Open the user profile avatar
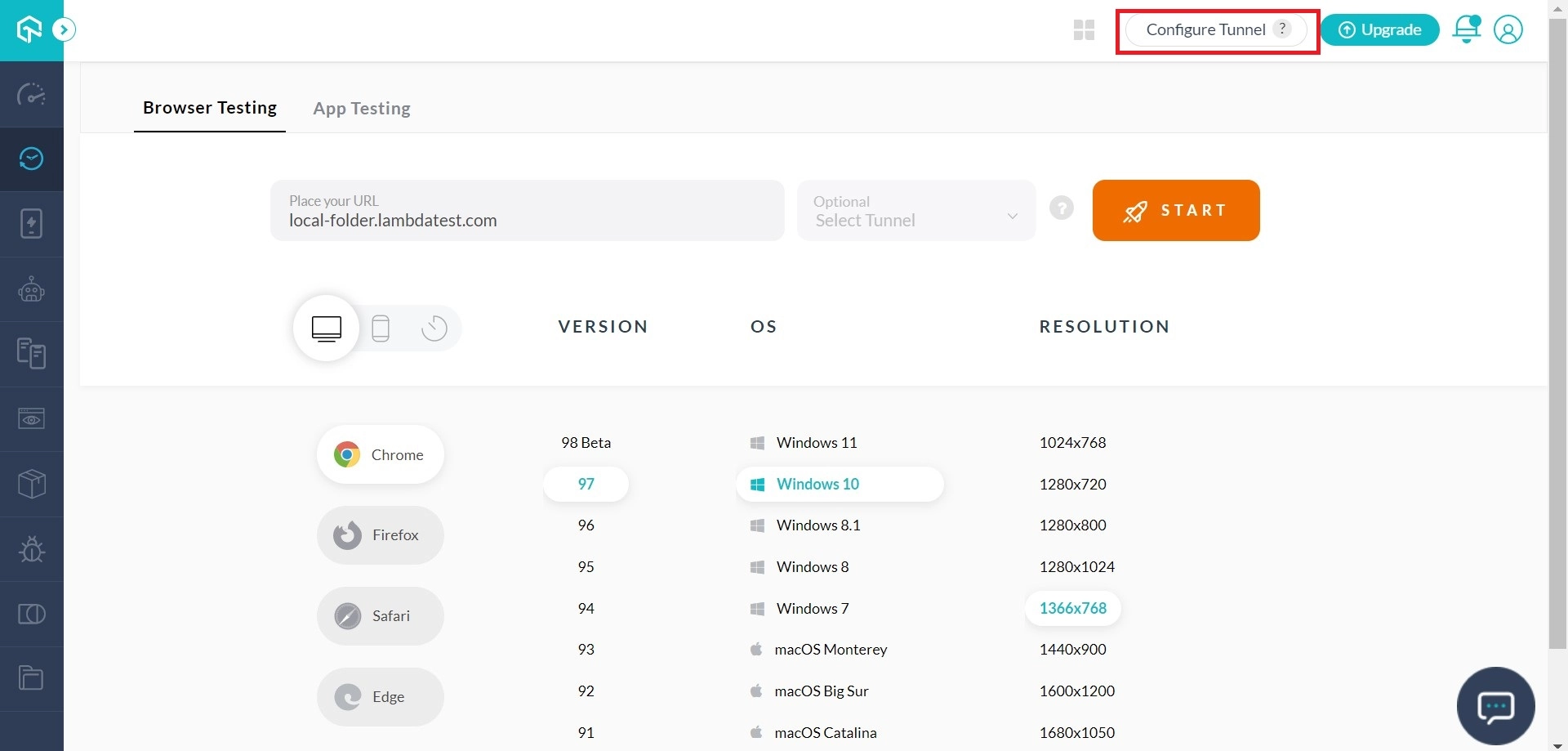Screen dimensions: 1568x751 1508,29
